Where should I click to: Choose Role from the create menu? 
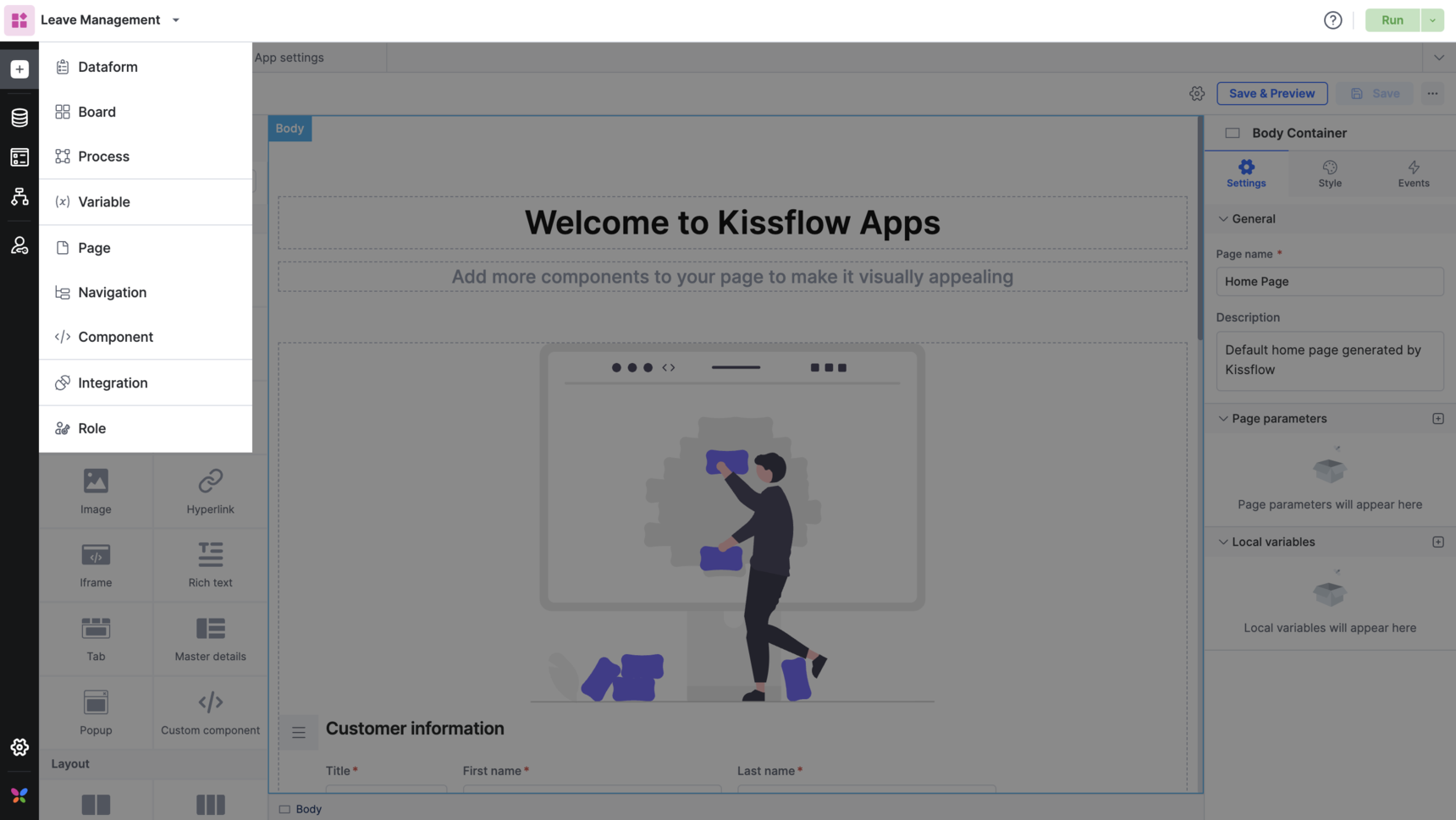pos(146,428)
